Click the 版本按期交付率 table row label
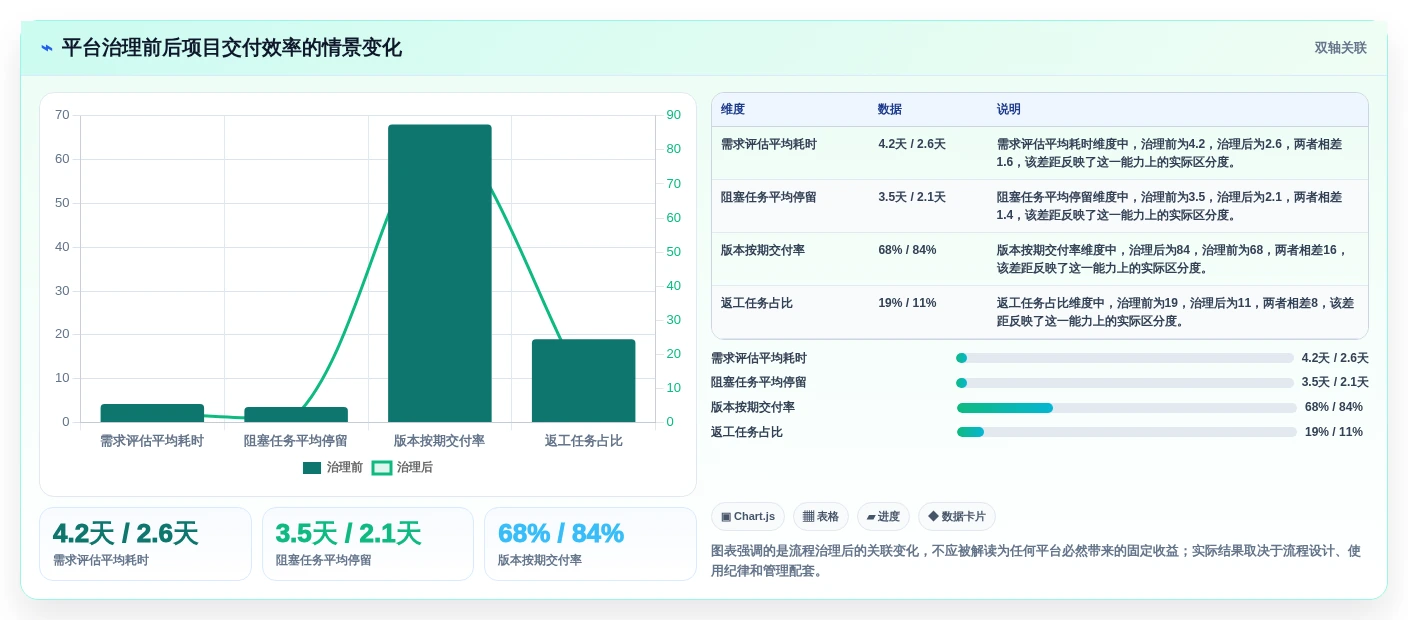 [x=763, y=250]
